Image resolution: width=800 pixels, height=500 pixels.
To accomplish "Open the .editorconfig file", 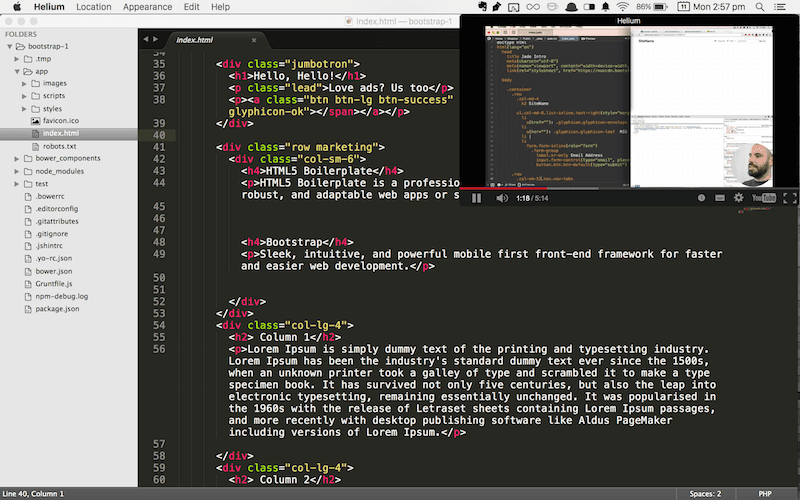I will pyautogui.click(x=57, y=209).
